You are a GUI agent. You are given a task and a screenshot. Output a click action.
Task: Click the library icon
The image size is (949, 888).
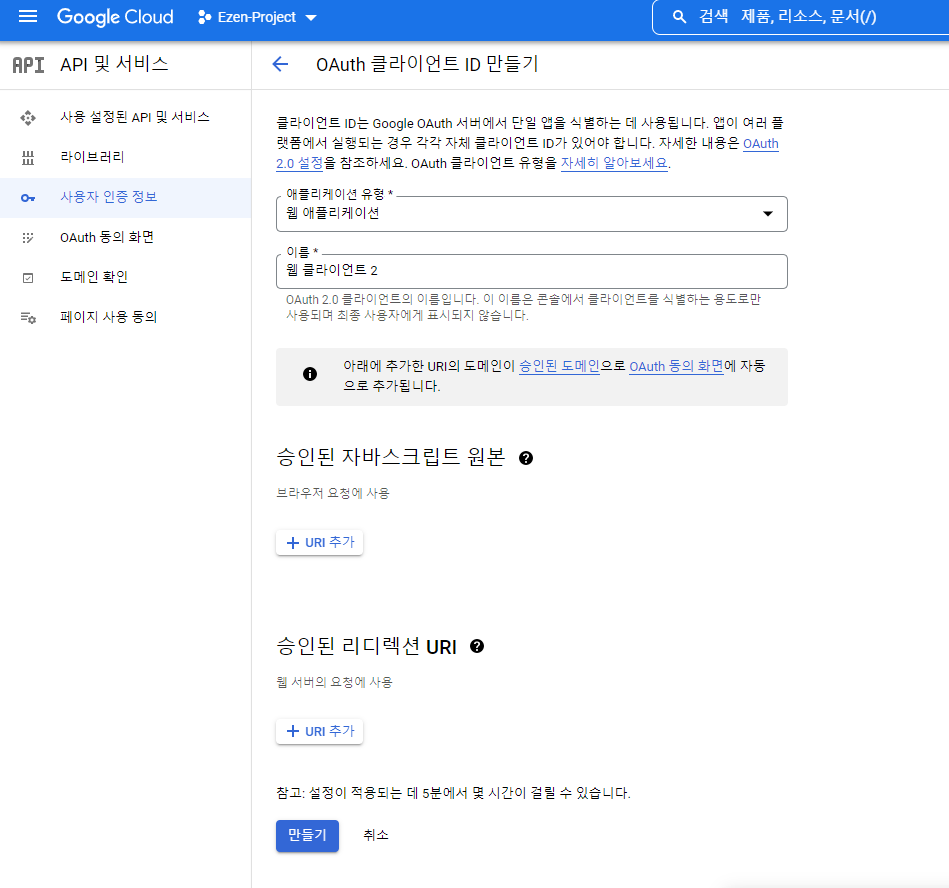(x=28, y=158)
